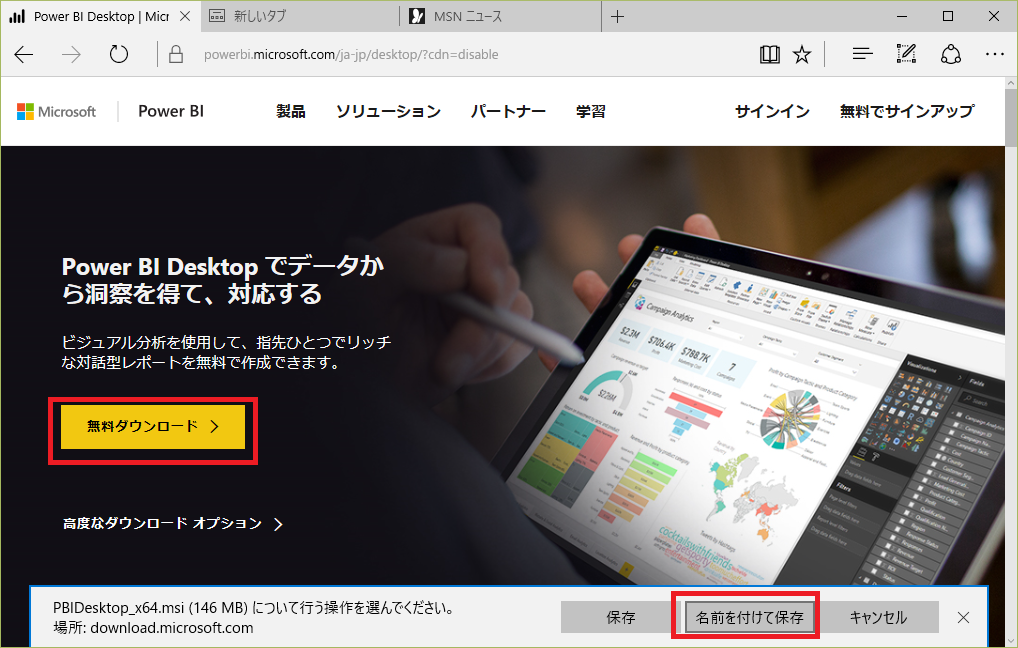Make a web note pen icon

[x=906, y=53]
